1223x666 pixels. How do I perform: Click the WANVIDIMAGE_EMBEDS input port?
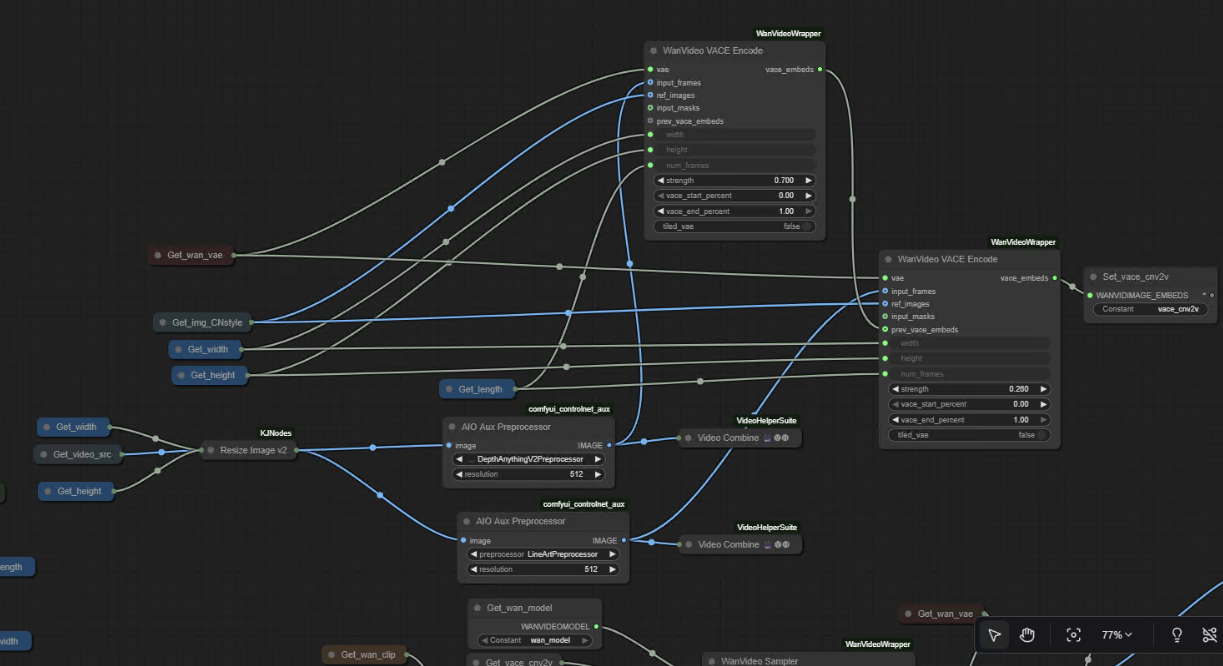tap(1090, 295)
